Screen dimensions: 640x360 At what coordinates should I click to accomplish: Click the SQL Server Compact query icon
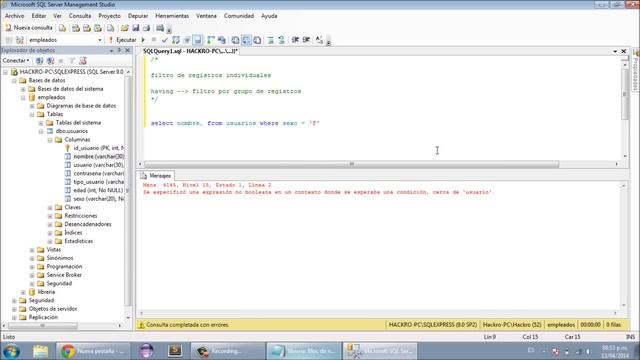[x=111, y=28]
